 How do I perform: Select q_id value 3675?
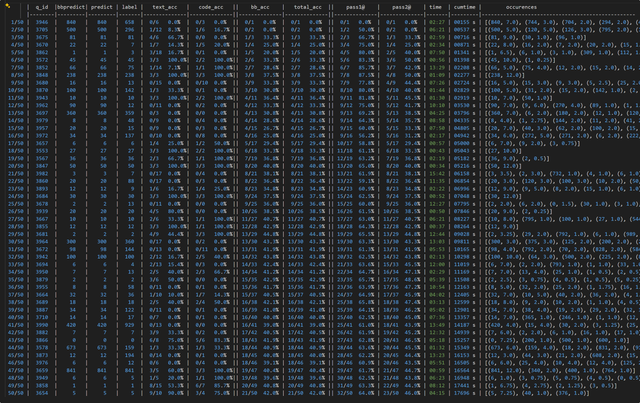pos(42,37)
